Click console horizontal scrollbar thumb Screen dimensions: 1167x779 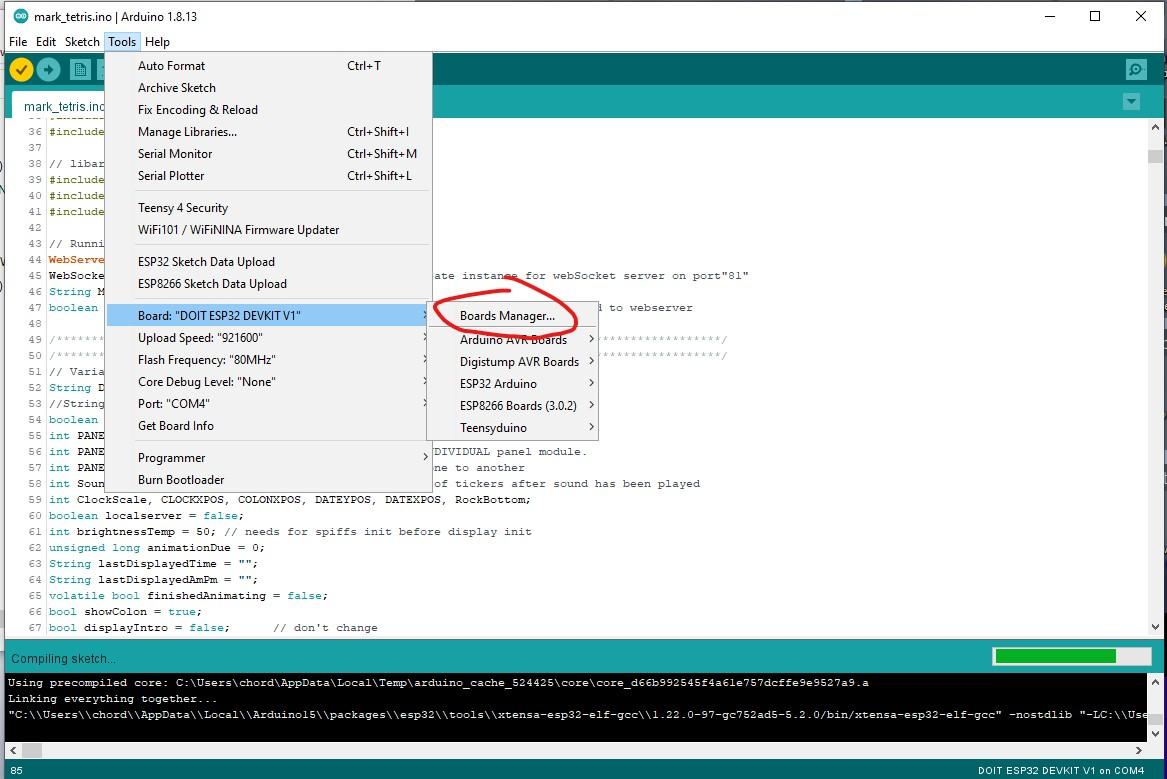32,750
